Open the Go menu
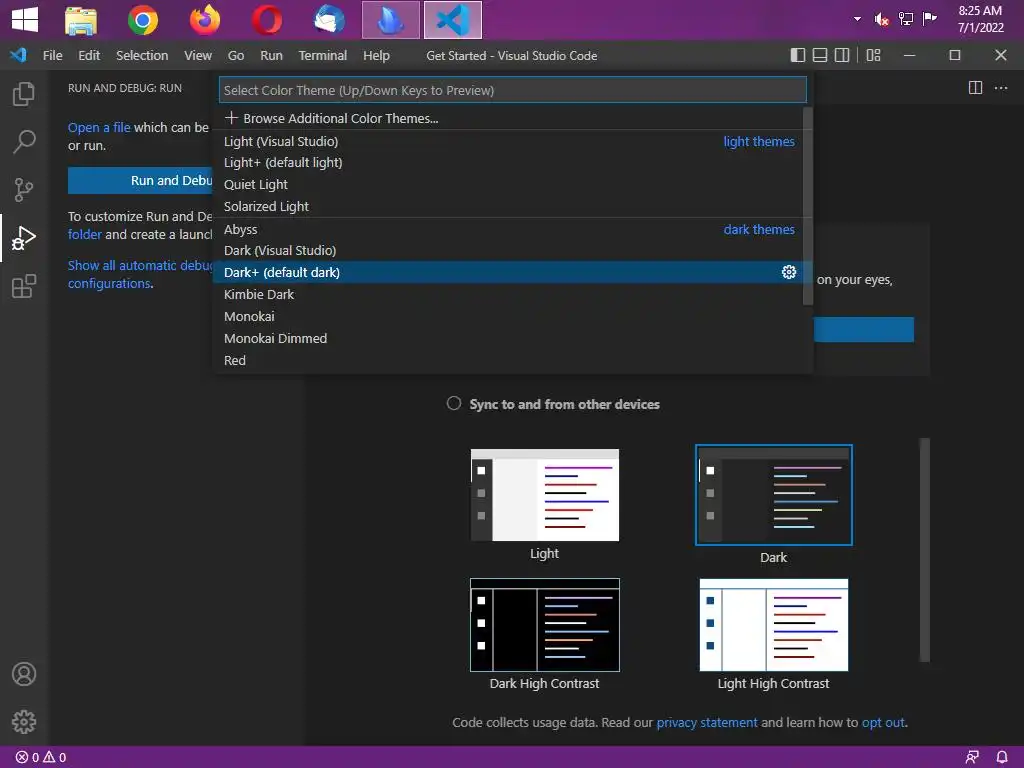This screenshot has height=768, width=1024. (x=236, y=56)
